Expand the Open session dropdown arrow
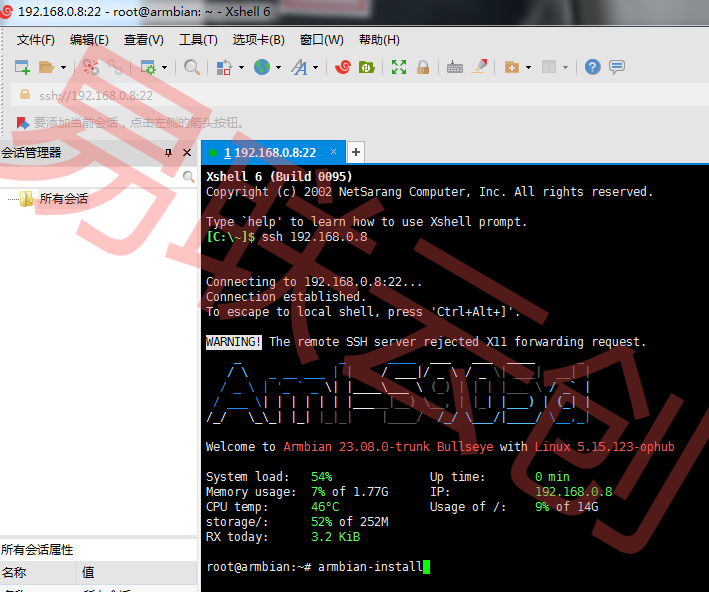This screenshot has width=709, height=592. (x=63, y=67)
